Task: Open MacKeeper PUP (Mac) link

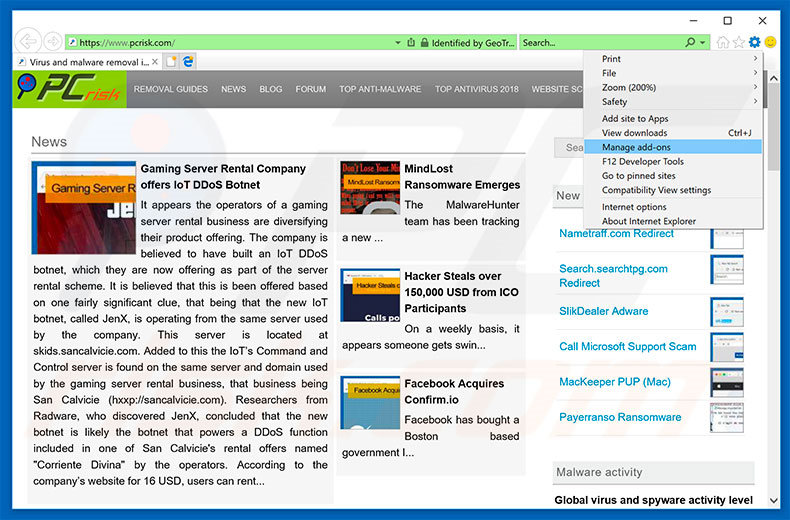Action: click(x=615, y=382)
